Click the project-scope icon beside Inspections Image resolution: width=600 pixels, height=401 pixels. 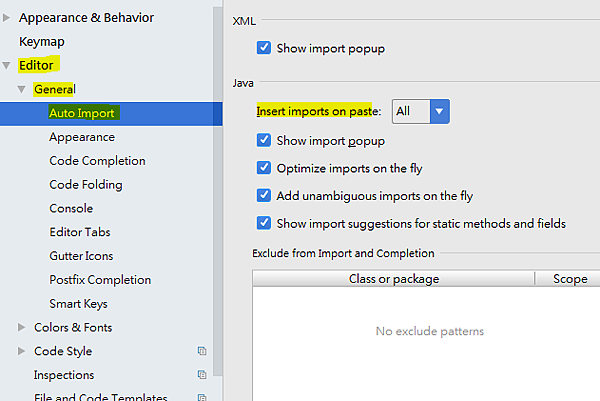pyautogui.click(x=202, y=375)
